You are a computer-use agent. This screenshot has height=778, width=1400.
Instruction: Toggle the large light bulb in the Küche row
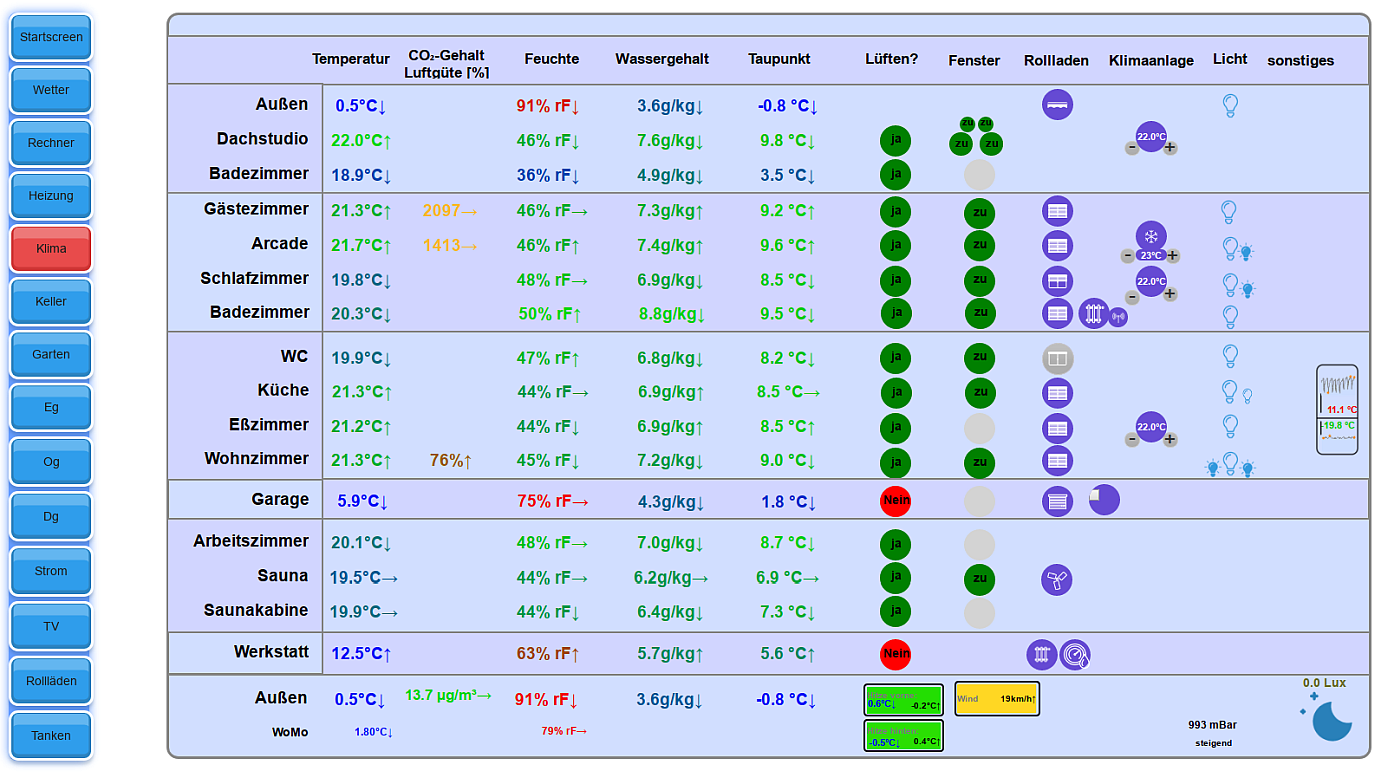pyautogui.click(x=1229, y=391)
